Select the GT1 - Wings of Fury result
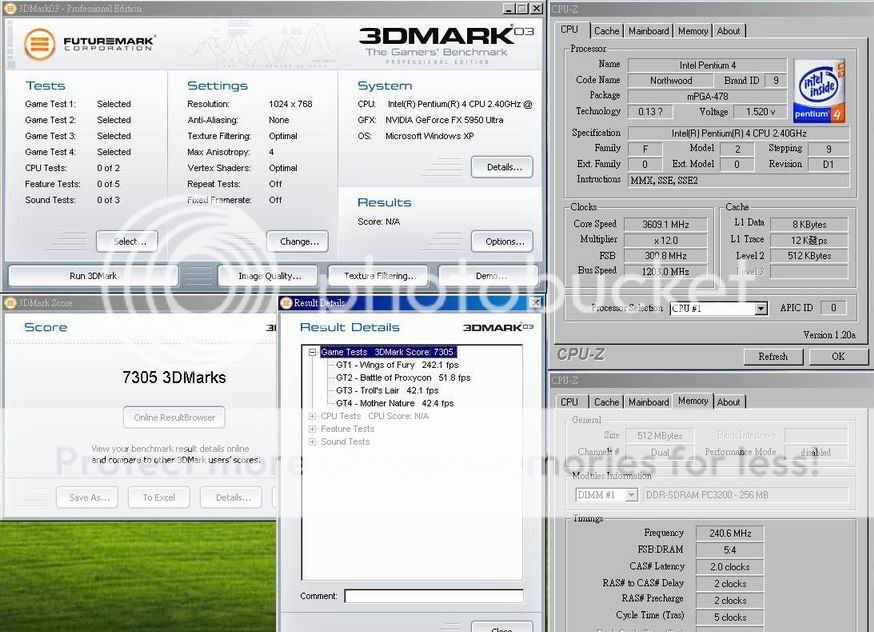874x632 pixels. point(389,365)
